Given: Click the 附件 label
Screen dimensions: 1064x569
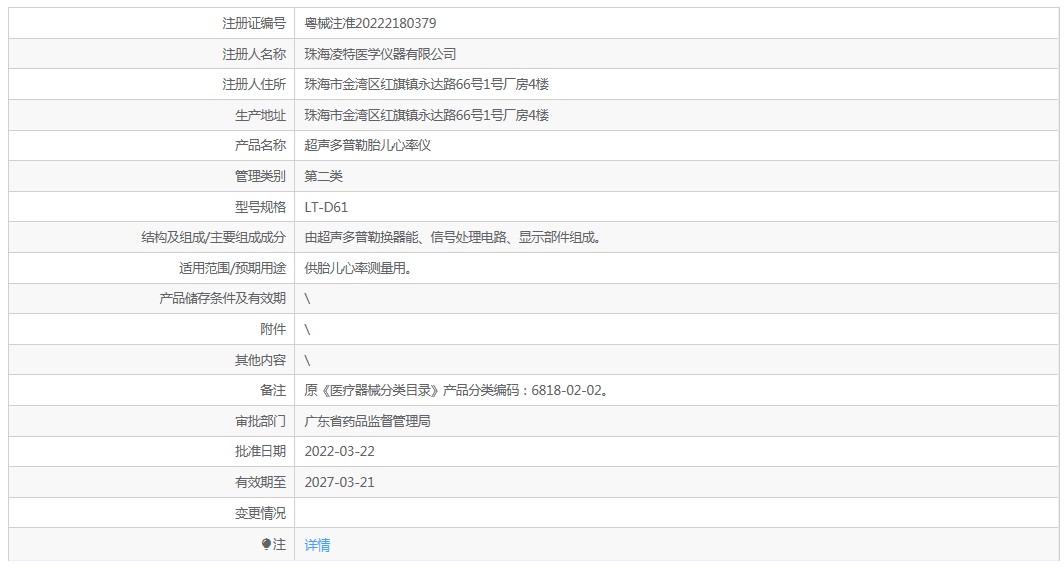Looking at the screenshot, I should (x=273, y=330).
